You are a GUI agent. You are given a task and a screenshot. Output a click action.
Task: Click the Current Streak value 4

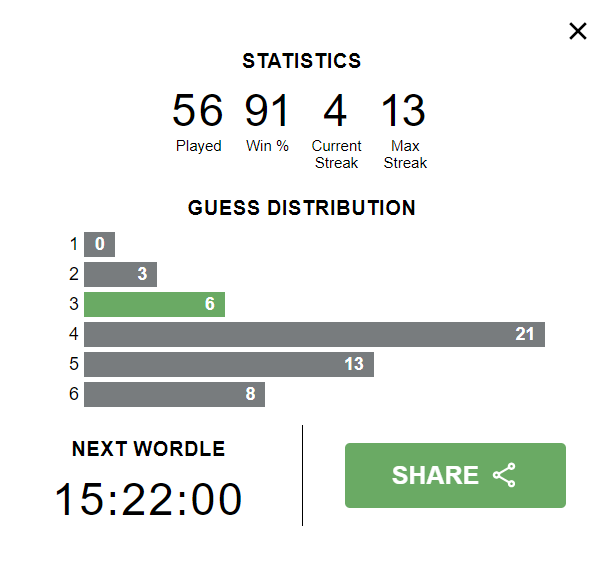(336, 111)
